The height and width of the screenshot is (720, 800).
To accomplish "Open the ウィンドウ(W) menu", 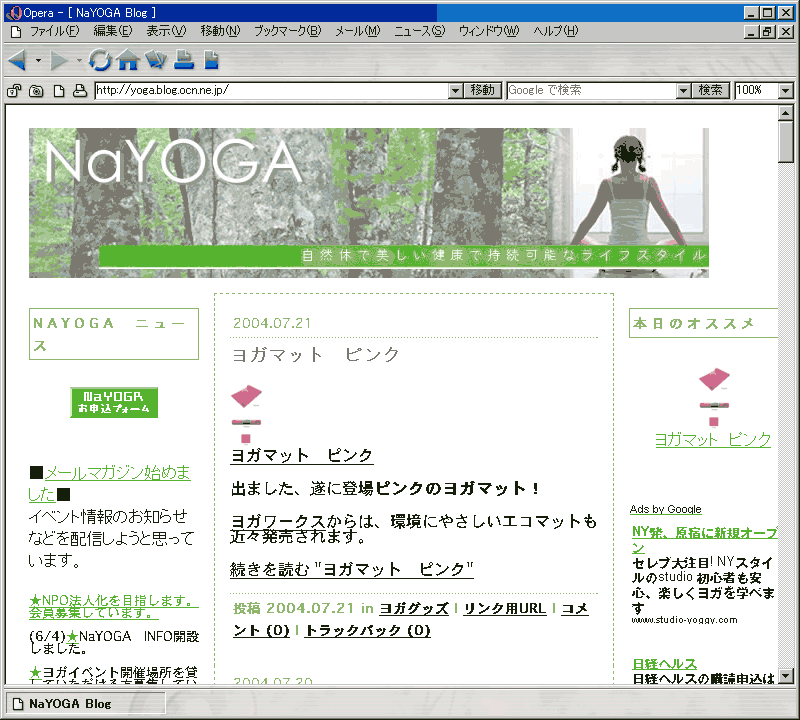I will tap(489, 31).
